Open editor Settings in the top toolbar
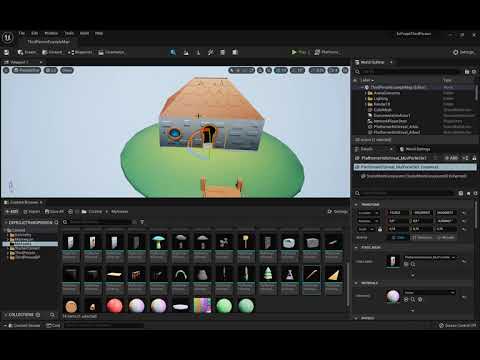 464,52
